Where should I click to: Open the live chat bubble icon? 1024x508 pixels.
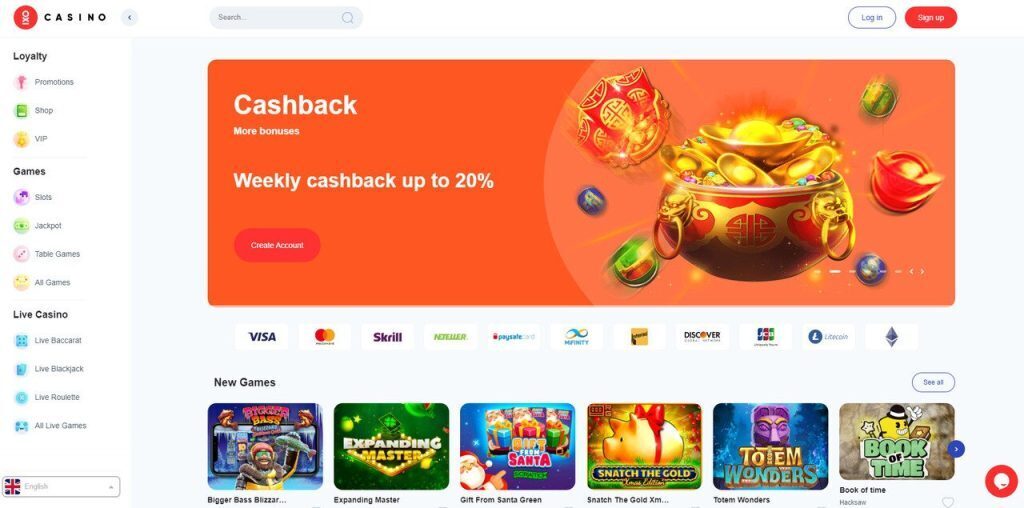pos(1001,481)
